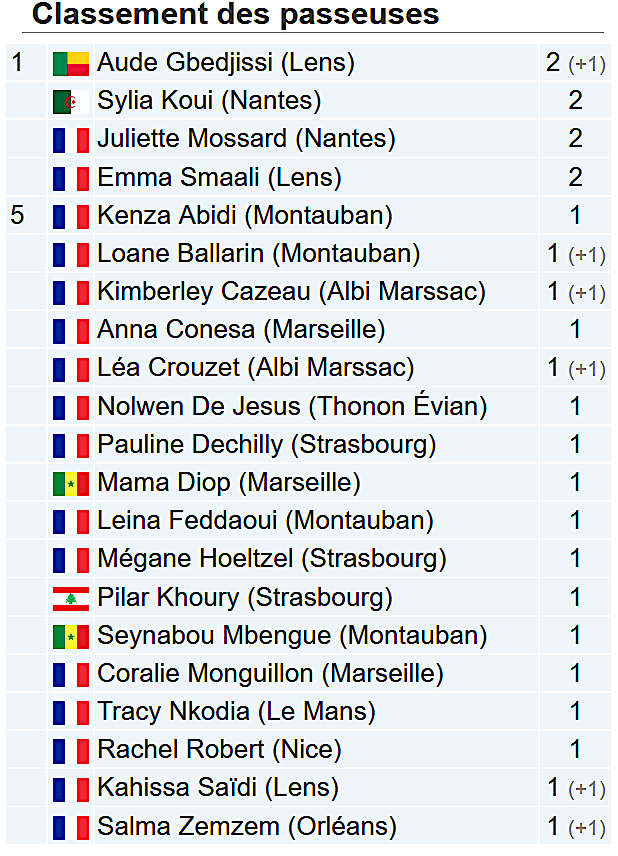Follow the Loane Ballarin link

(180, 254)
